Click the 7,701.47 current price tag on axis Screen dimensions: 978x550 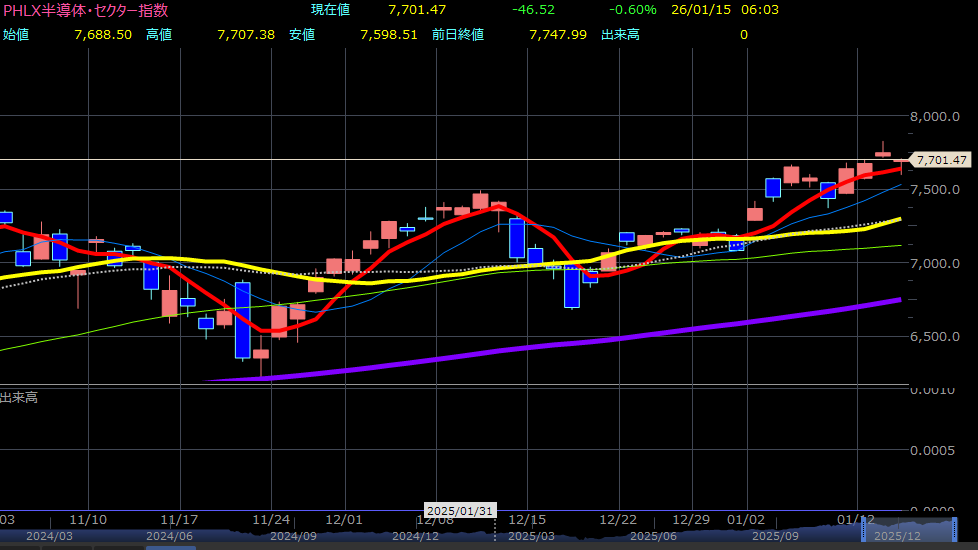click(x=941, y=160)
